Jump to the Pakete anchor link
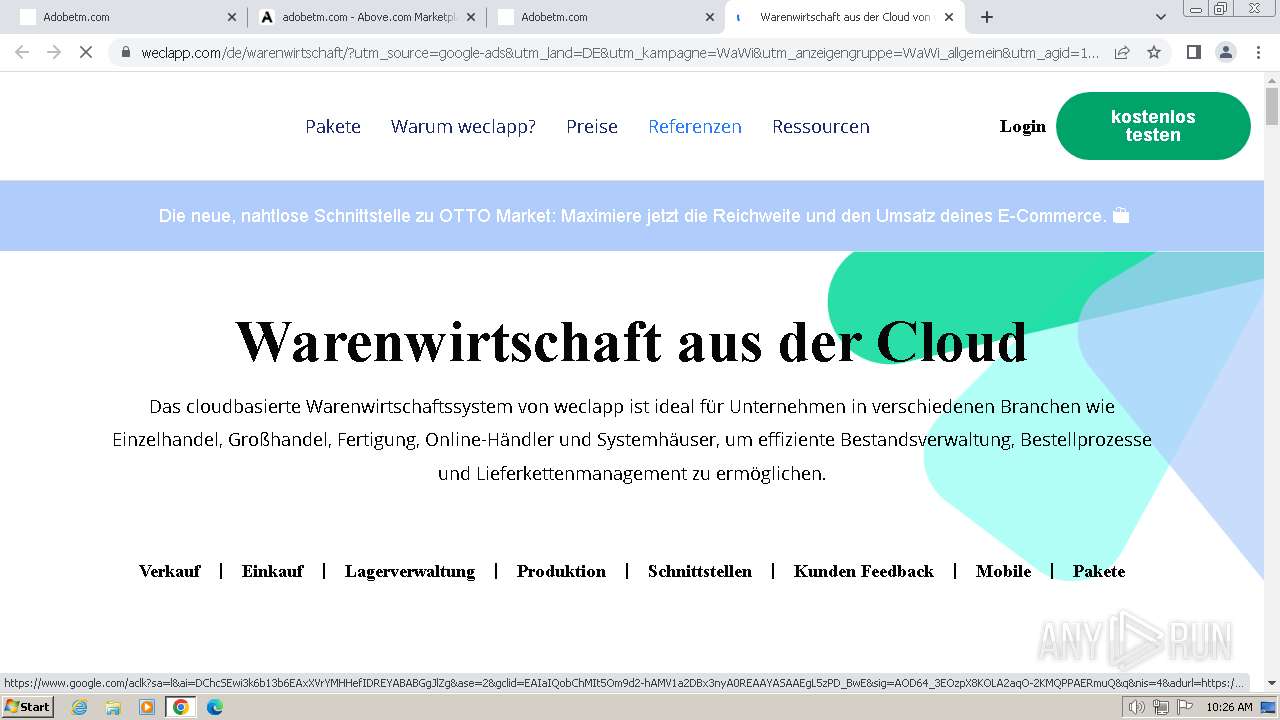The image size is (1280, 720). click(1099, 571)
